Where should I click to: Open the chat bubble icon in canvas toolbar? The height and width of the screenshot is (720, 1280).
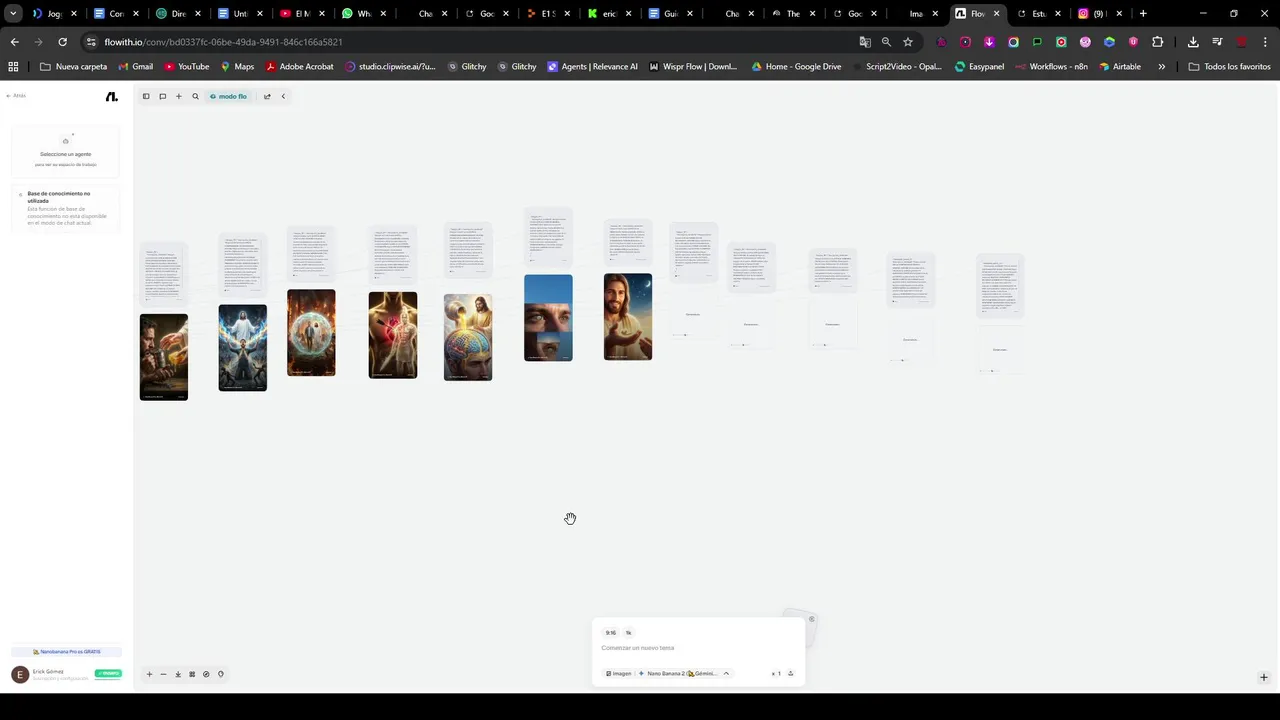click(x=162, y=96)
